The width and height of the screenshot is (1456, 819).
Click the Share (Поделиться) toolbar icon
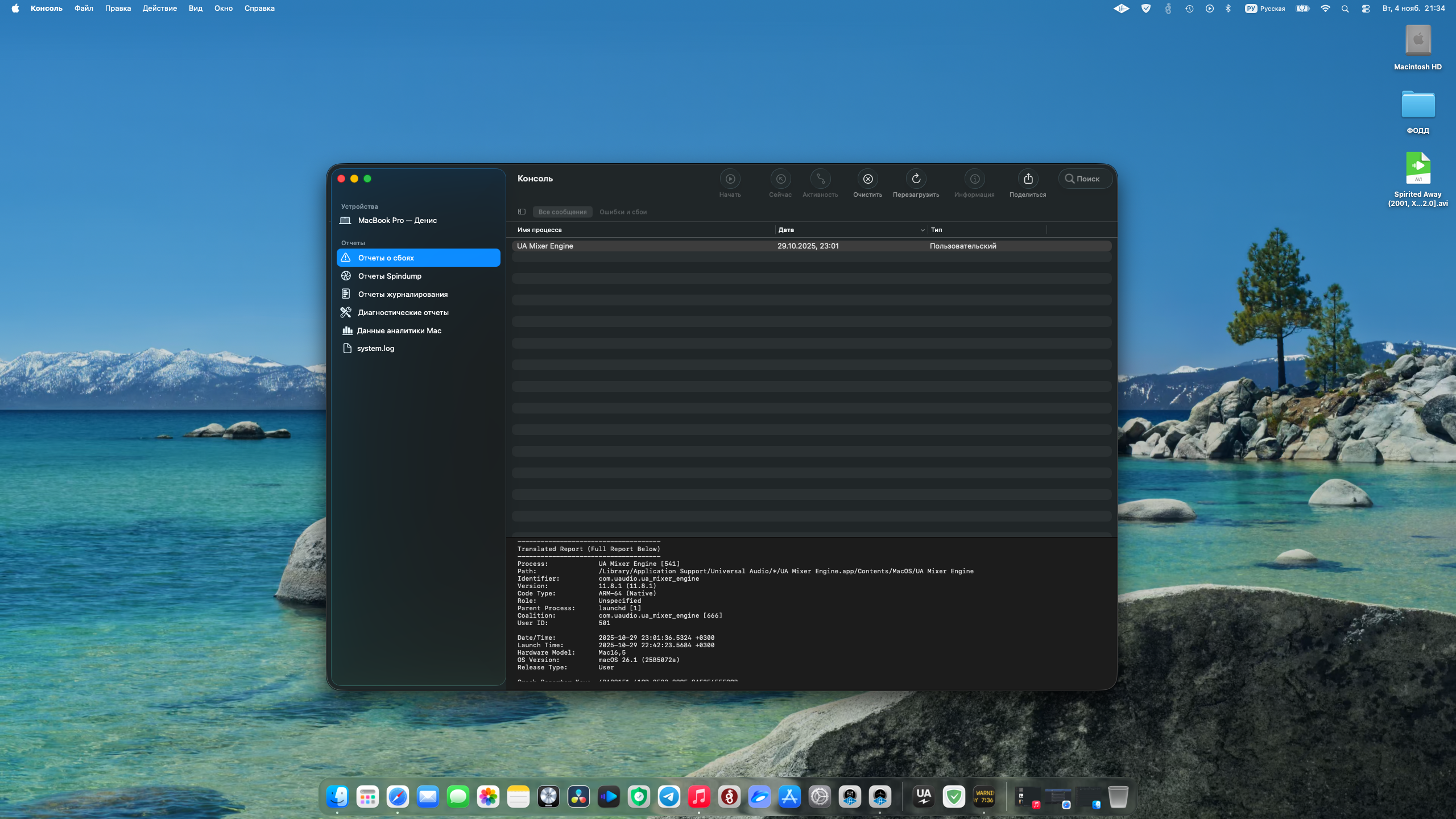tap(1028, 179)
